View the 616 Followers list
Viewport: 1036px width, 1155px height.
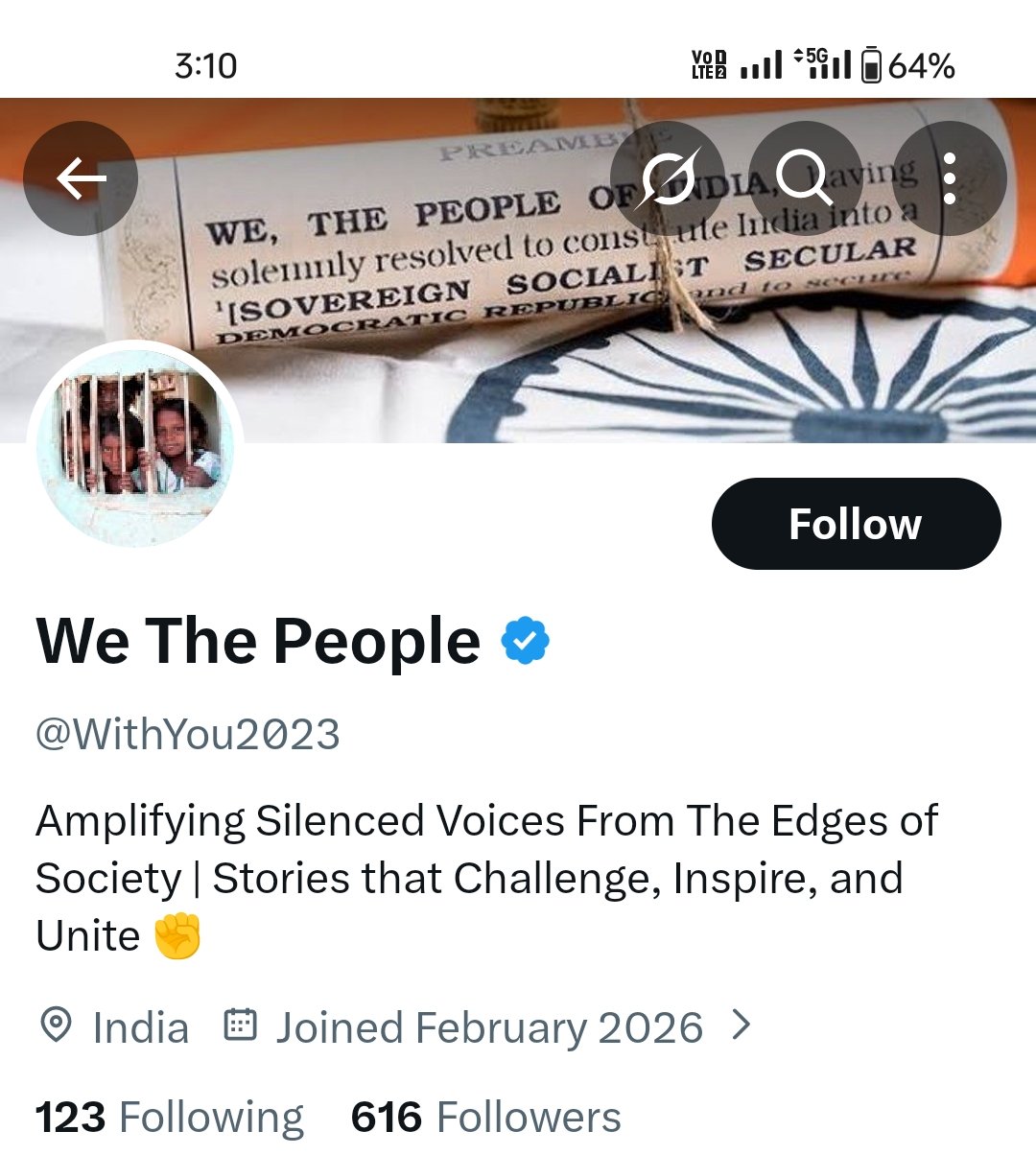485,1118
